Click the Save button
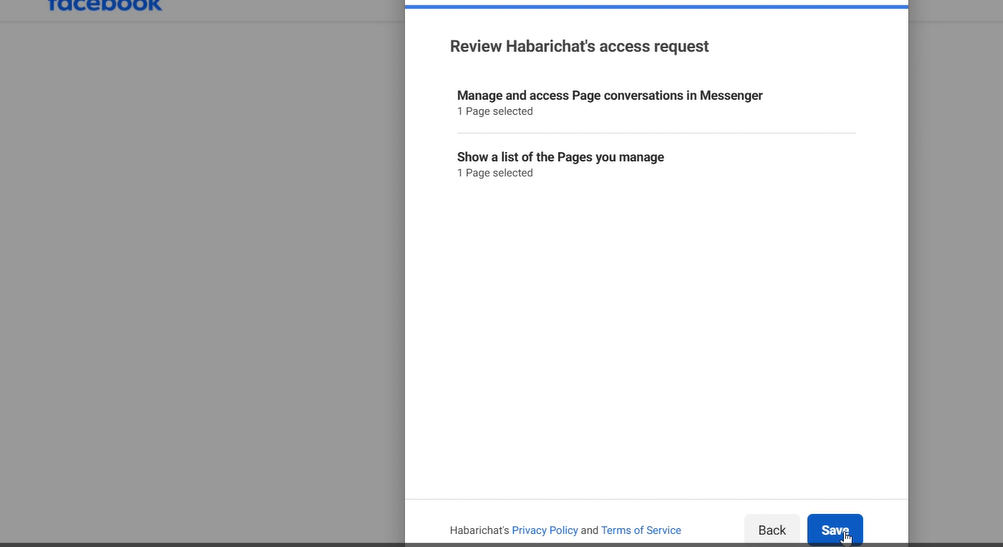The image size is (1003, 547). pos(834,530)
